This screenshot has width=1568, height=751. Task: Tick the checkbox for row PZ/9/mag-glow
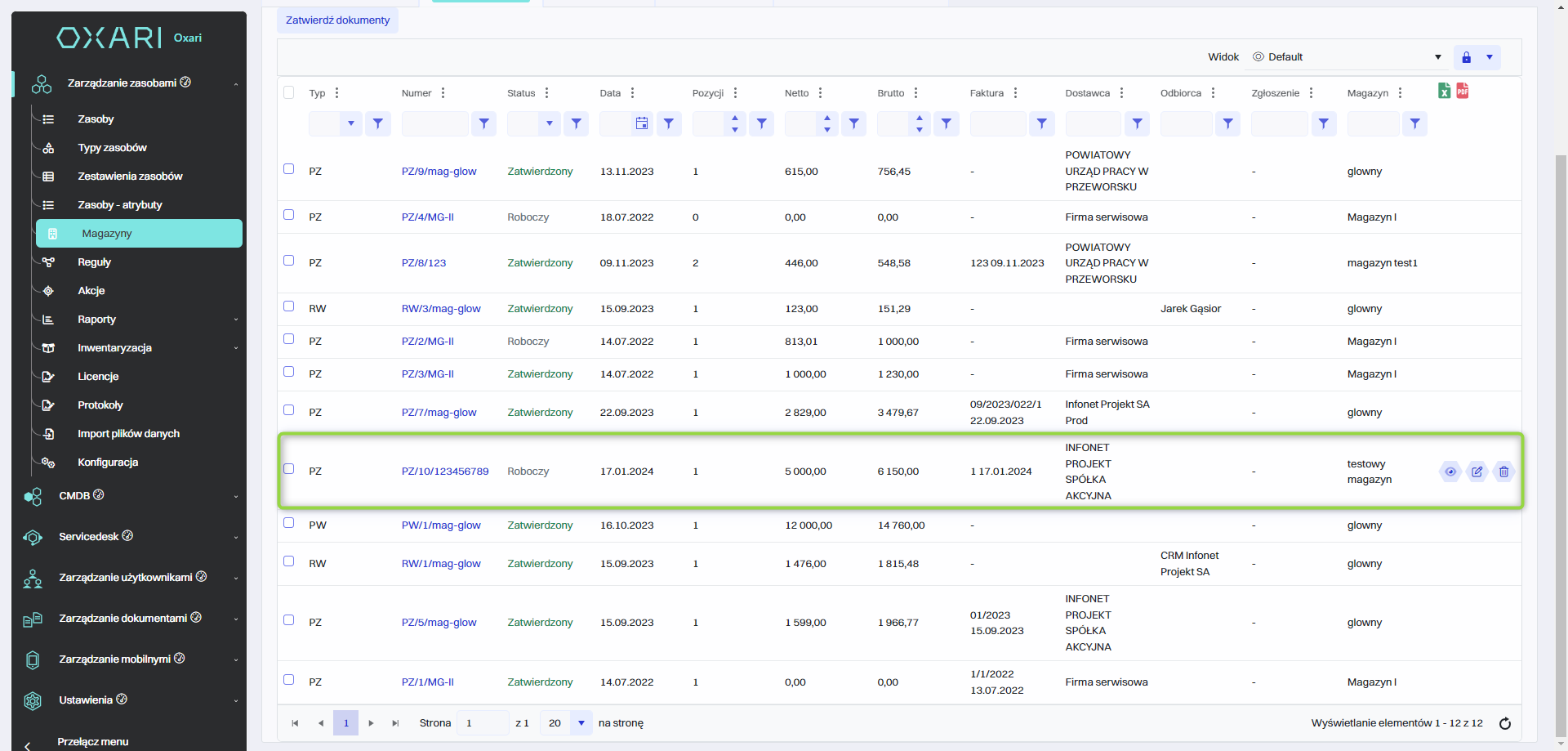point(288,169)
